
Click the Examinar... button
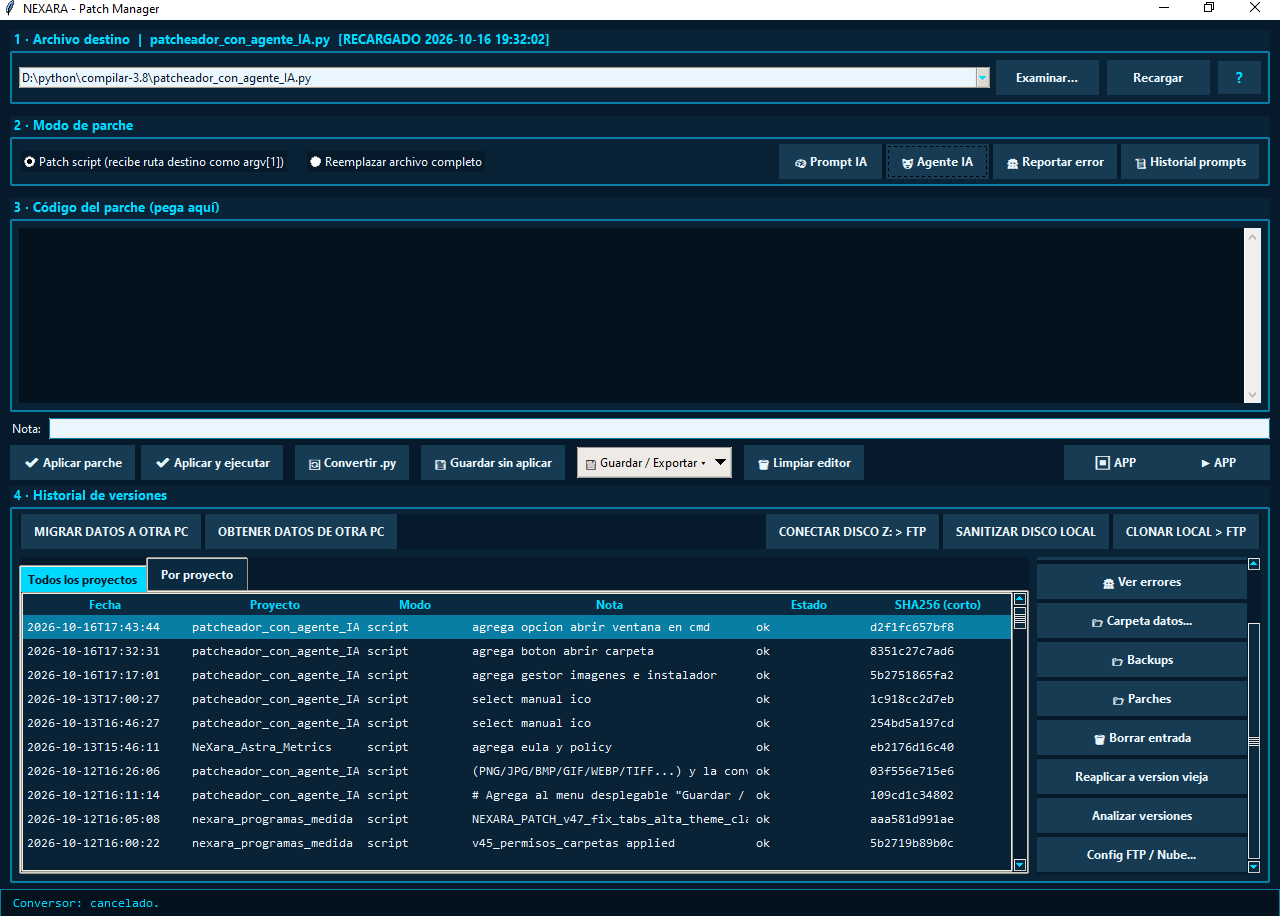(x=1047, y=77)
